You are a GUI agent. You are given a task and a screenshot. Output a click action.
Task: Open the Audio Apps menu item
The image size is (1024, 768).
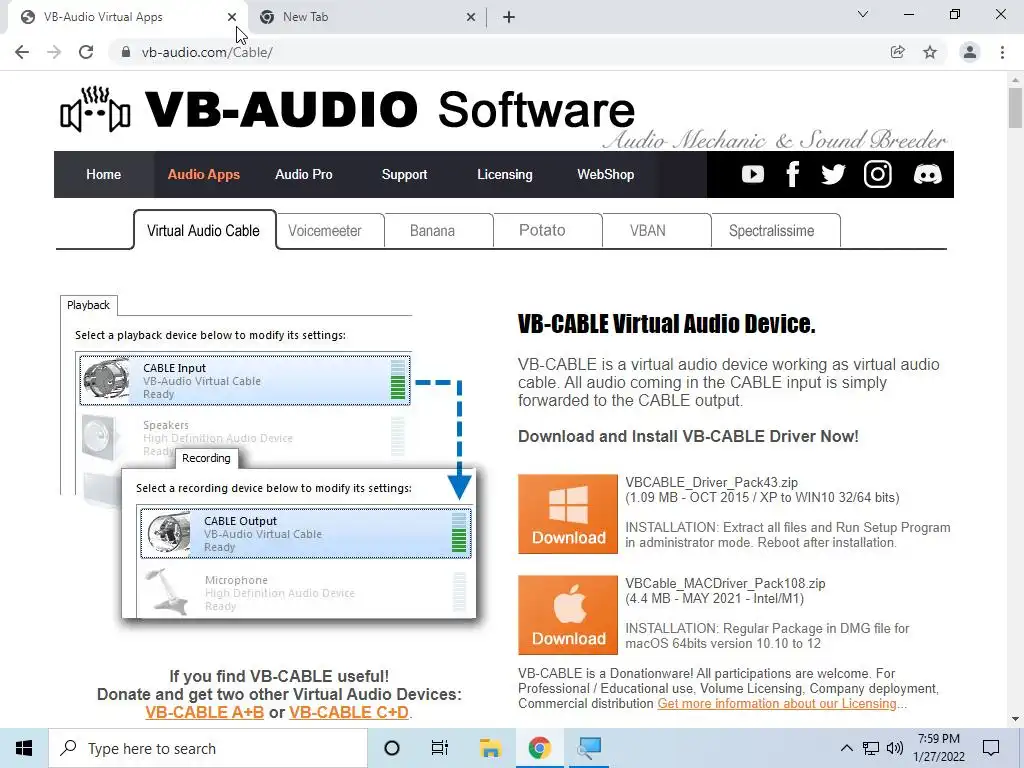pos(204,174)
